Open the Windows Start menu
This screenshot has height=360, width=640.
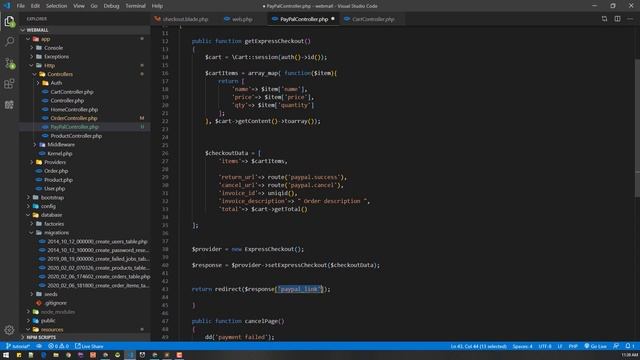(6, 355)
